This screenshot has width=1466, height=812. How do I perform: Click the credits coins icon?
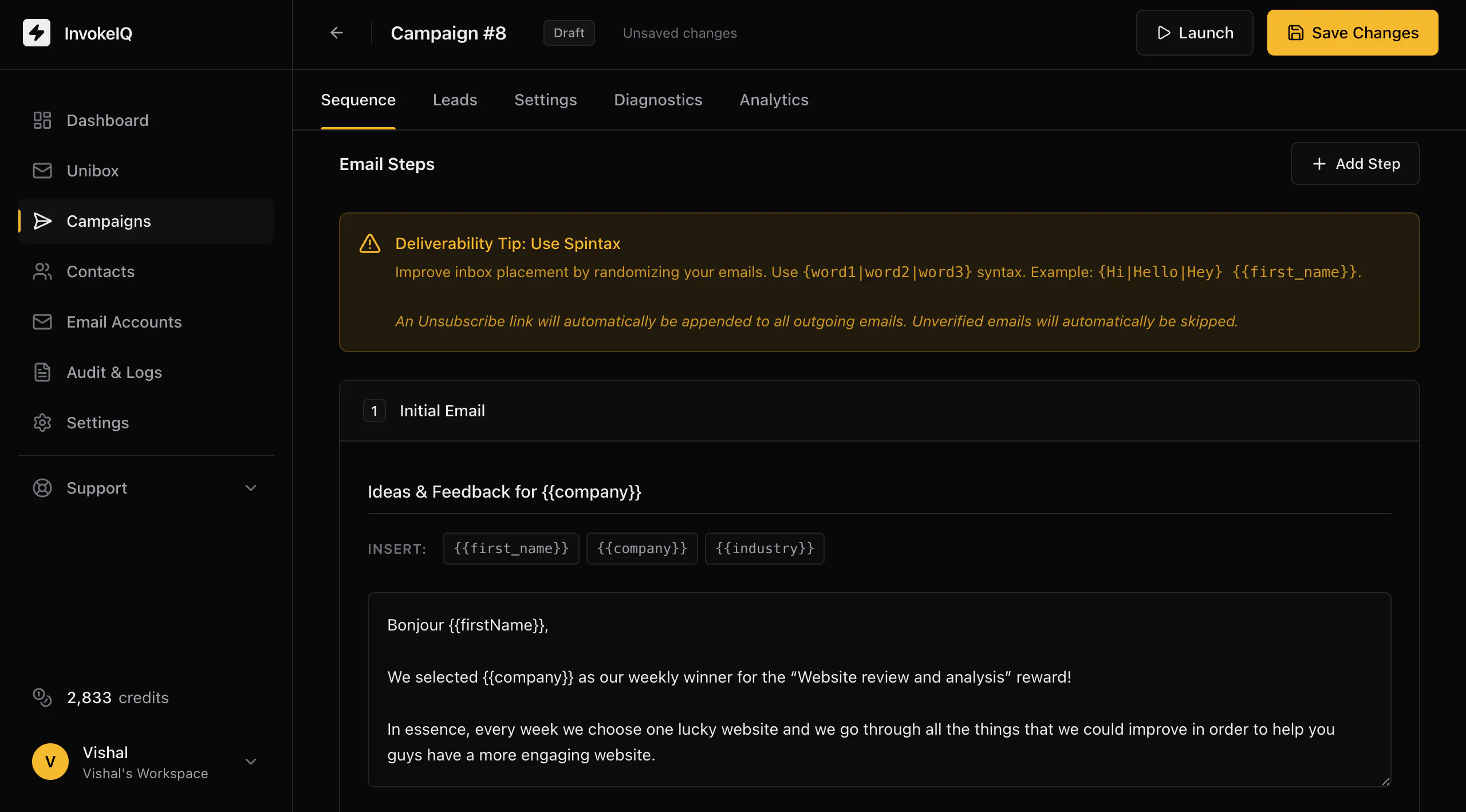point(42,697)
